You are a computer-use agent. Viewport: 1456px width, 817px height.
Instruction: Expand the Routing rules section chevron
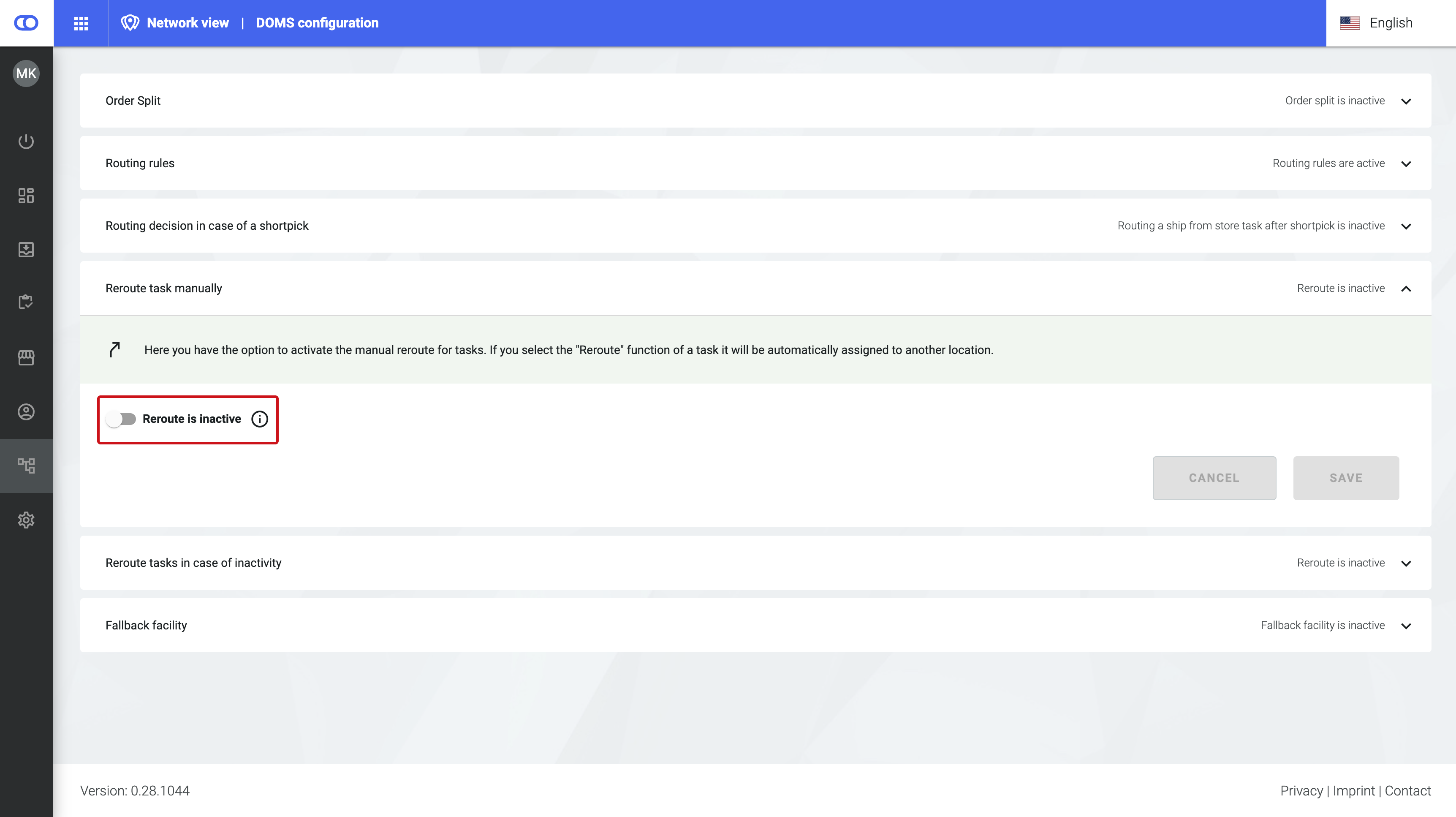(x=1406, y=164)
